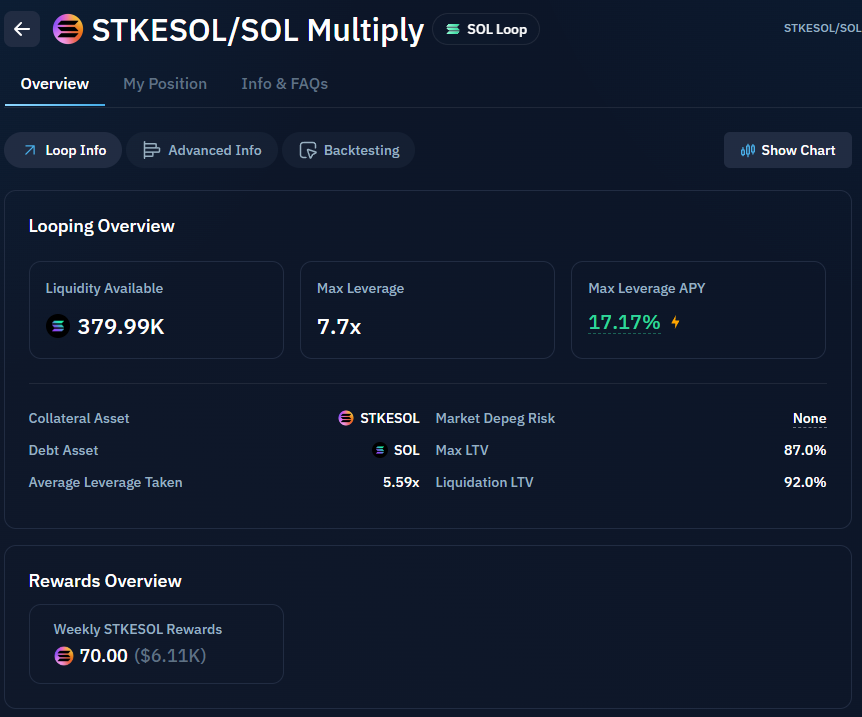Image resolution: width=862 pixels, height=717 pixels.
Task: Click the None depeg risk value
Action: 809,418
